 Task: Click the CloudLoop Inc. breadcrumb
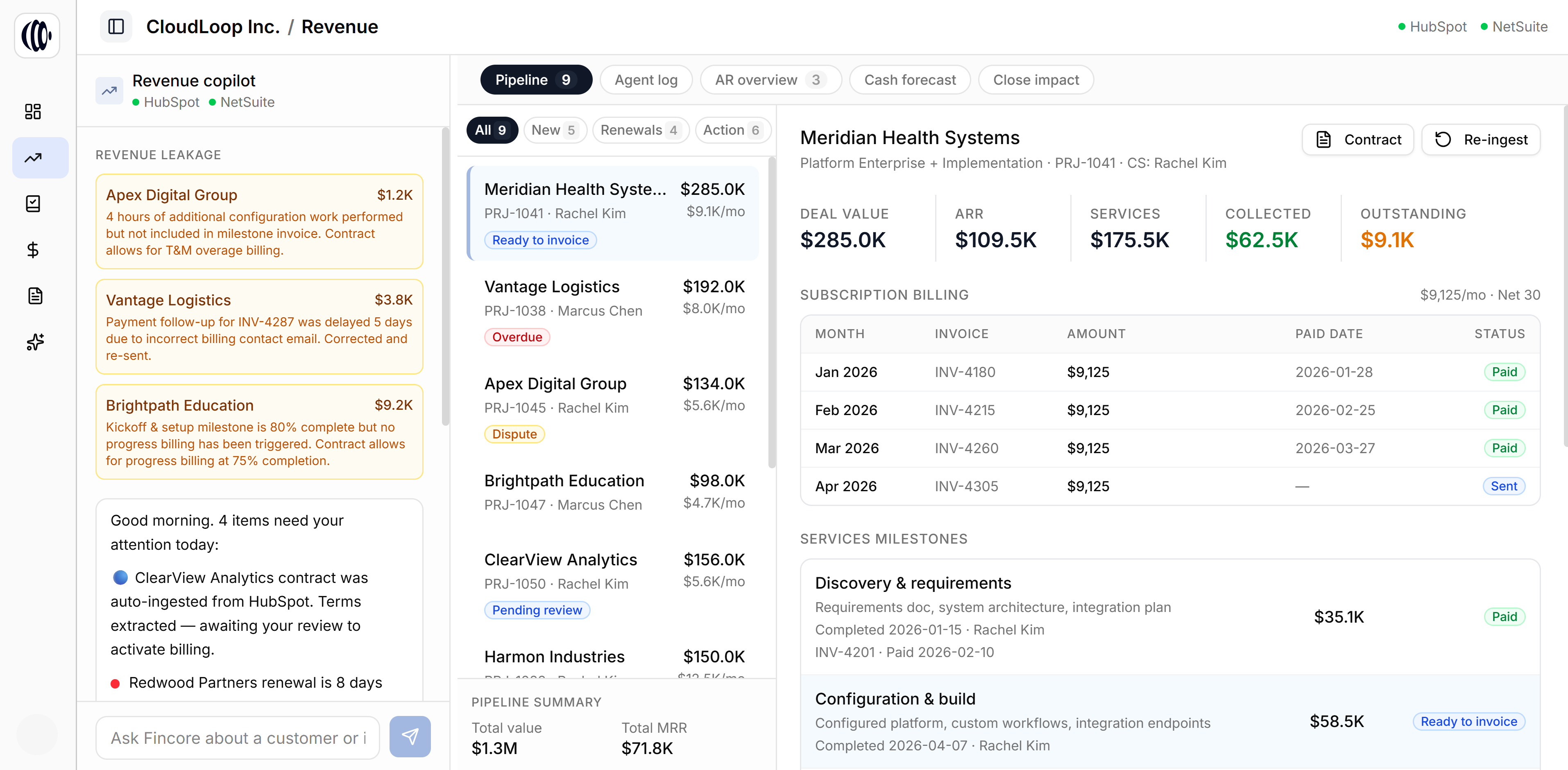pyautogui.click(x=213, y=27)
